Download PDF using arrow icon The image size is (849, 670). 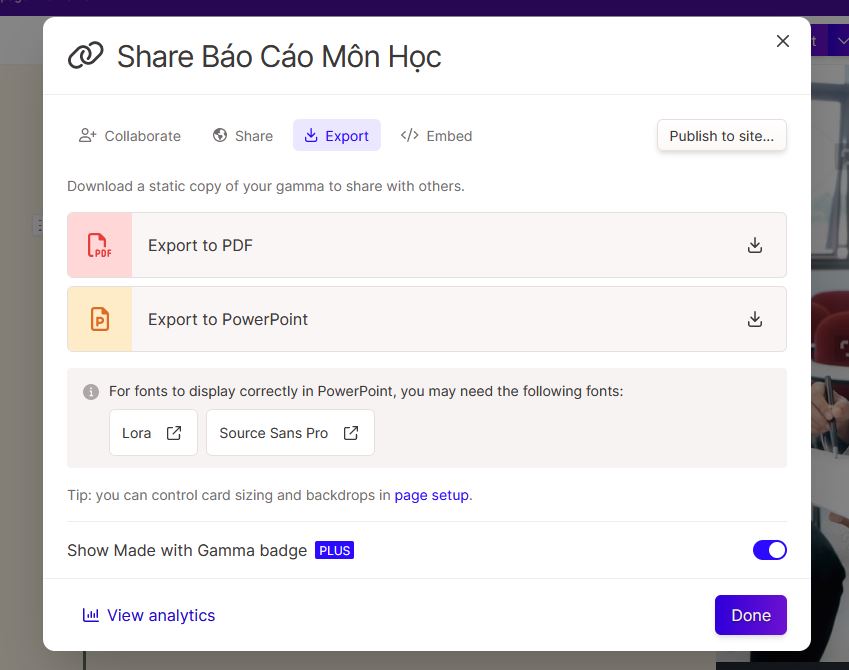[x=755, y=245]
